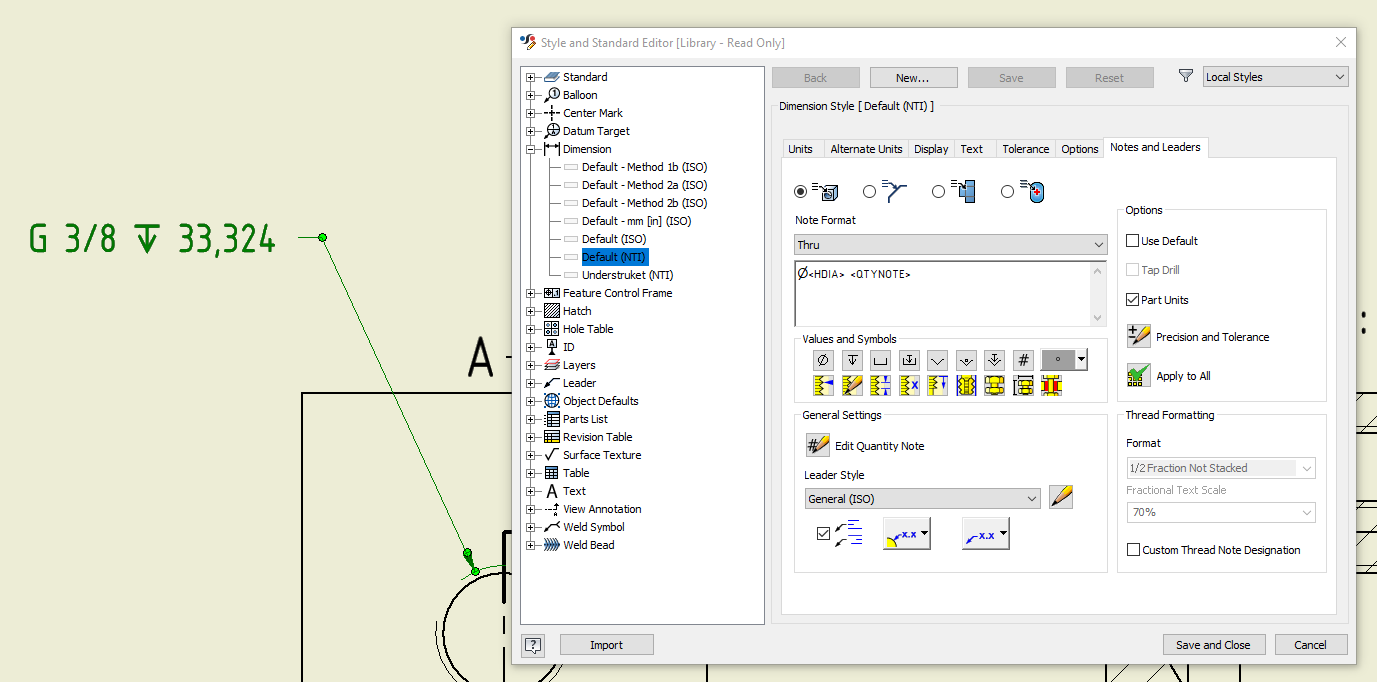Click the Save and Close button
The image size is (1377, 682).
click(1213, 644)
